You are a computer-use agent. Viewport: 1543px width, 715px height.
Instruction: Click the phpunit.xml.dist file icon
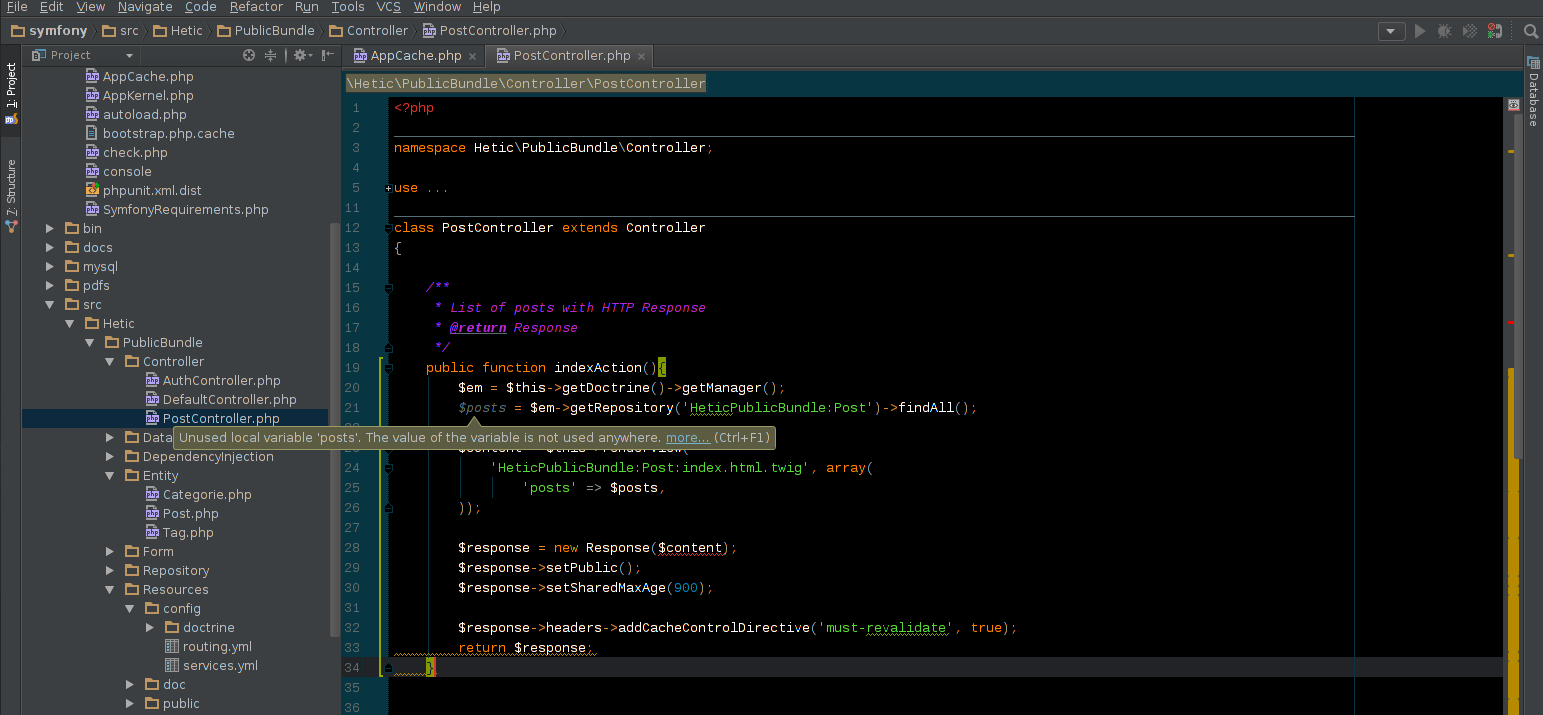[92, 190]
